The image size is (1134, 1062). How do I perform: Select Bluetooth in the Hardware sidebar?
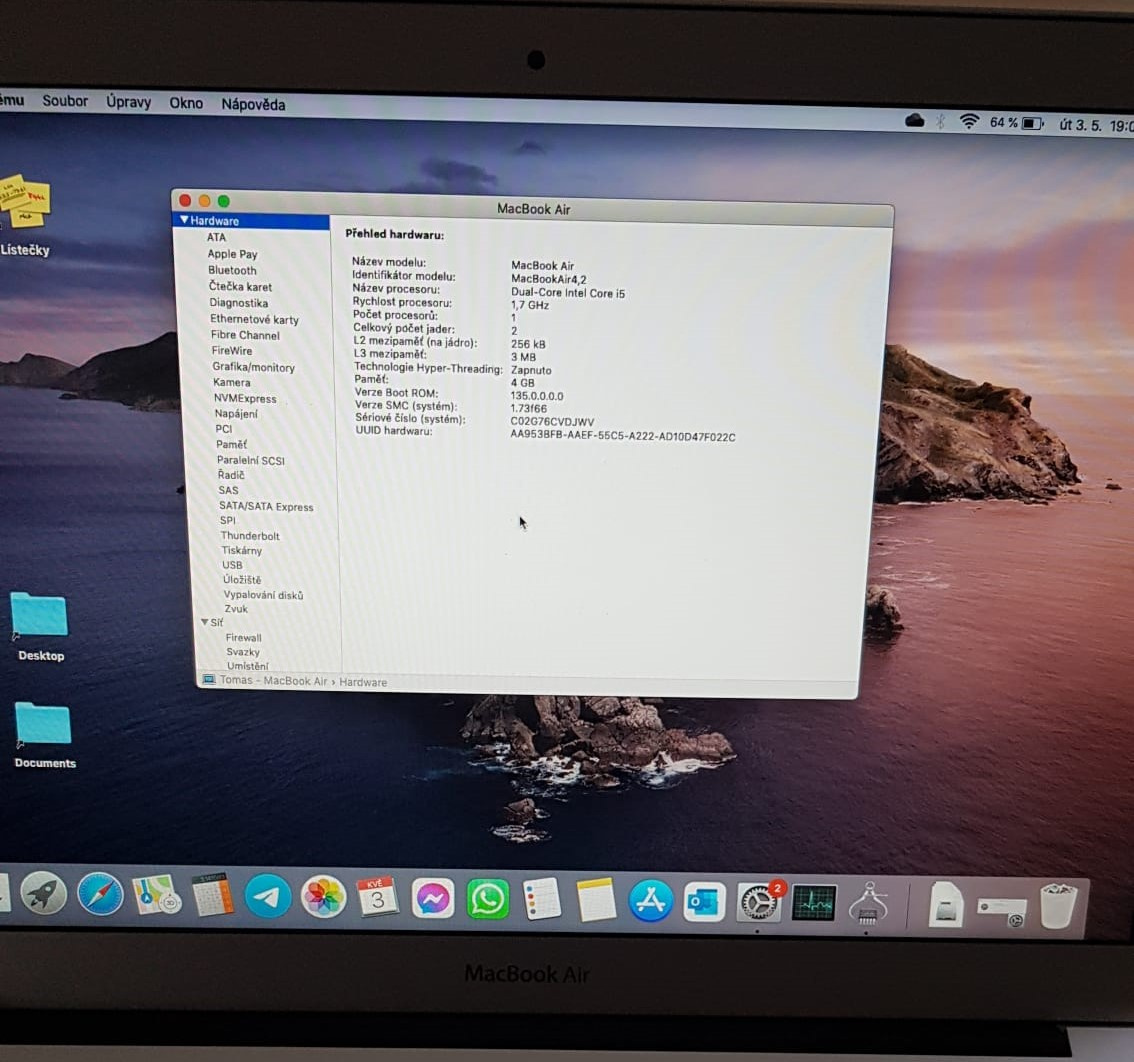pyautogui.click(x=231, y=270)
